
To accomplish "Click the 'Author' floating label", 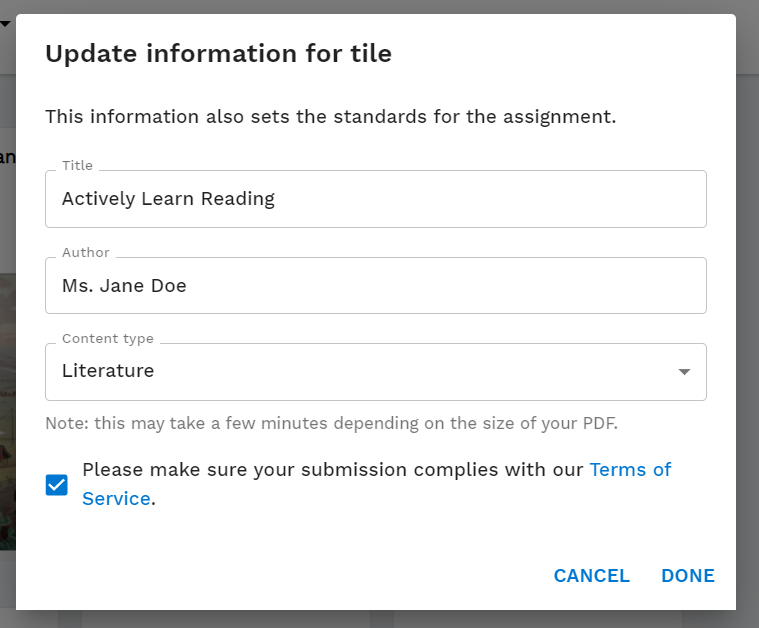I will [86, 252].
